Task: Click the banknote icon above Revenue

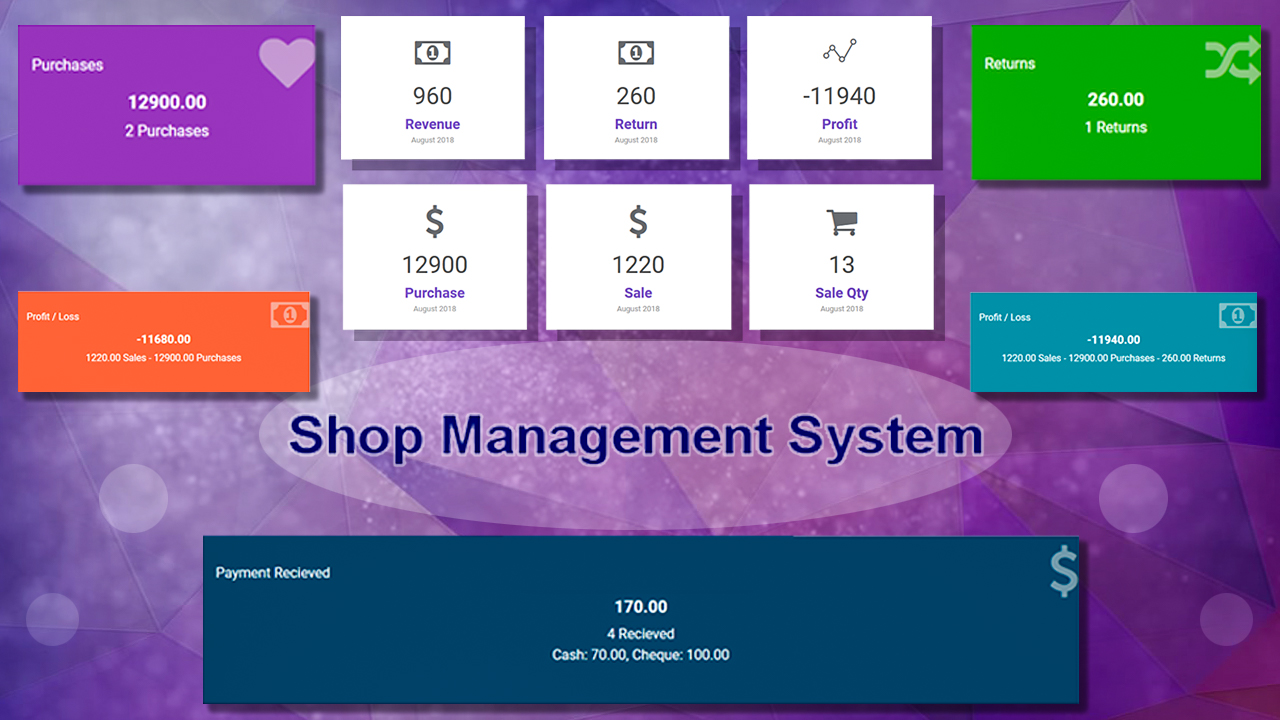Action: coord(432,52)
